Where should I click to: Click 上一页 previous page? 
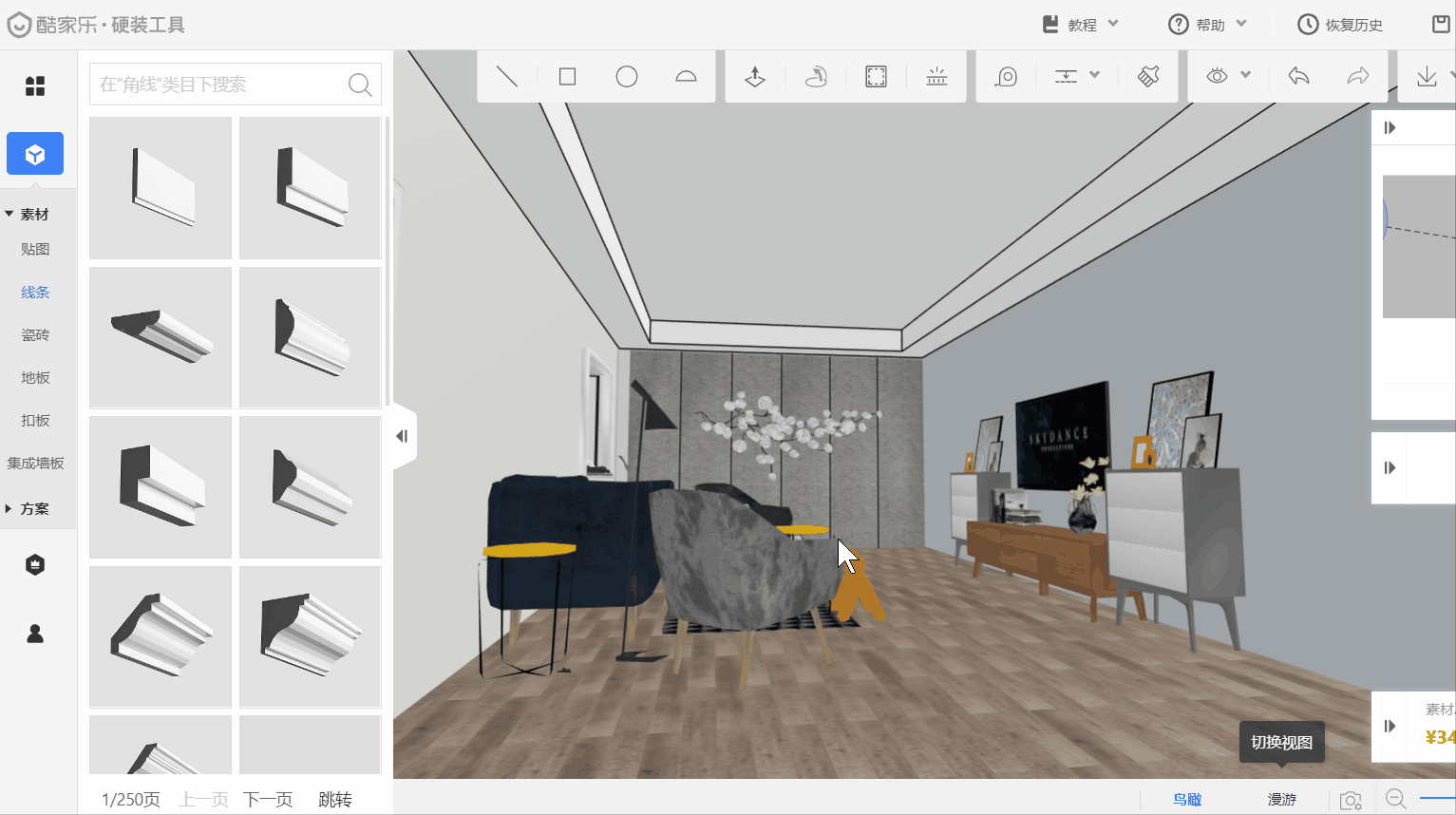coord(204,800)
